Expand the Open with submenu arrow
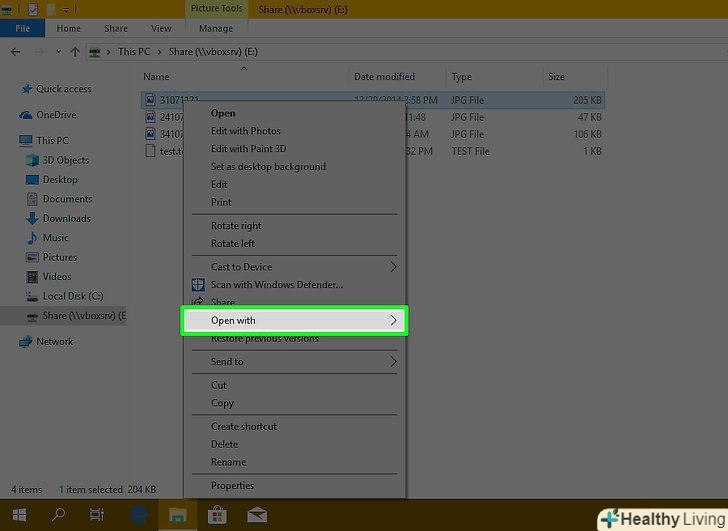This screenshot has height=531, width=728. [393, 321]
